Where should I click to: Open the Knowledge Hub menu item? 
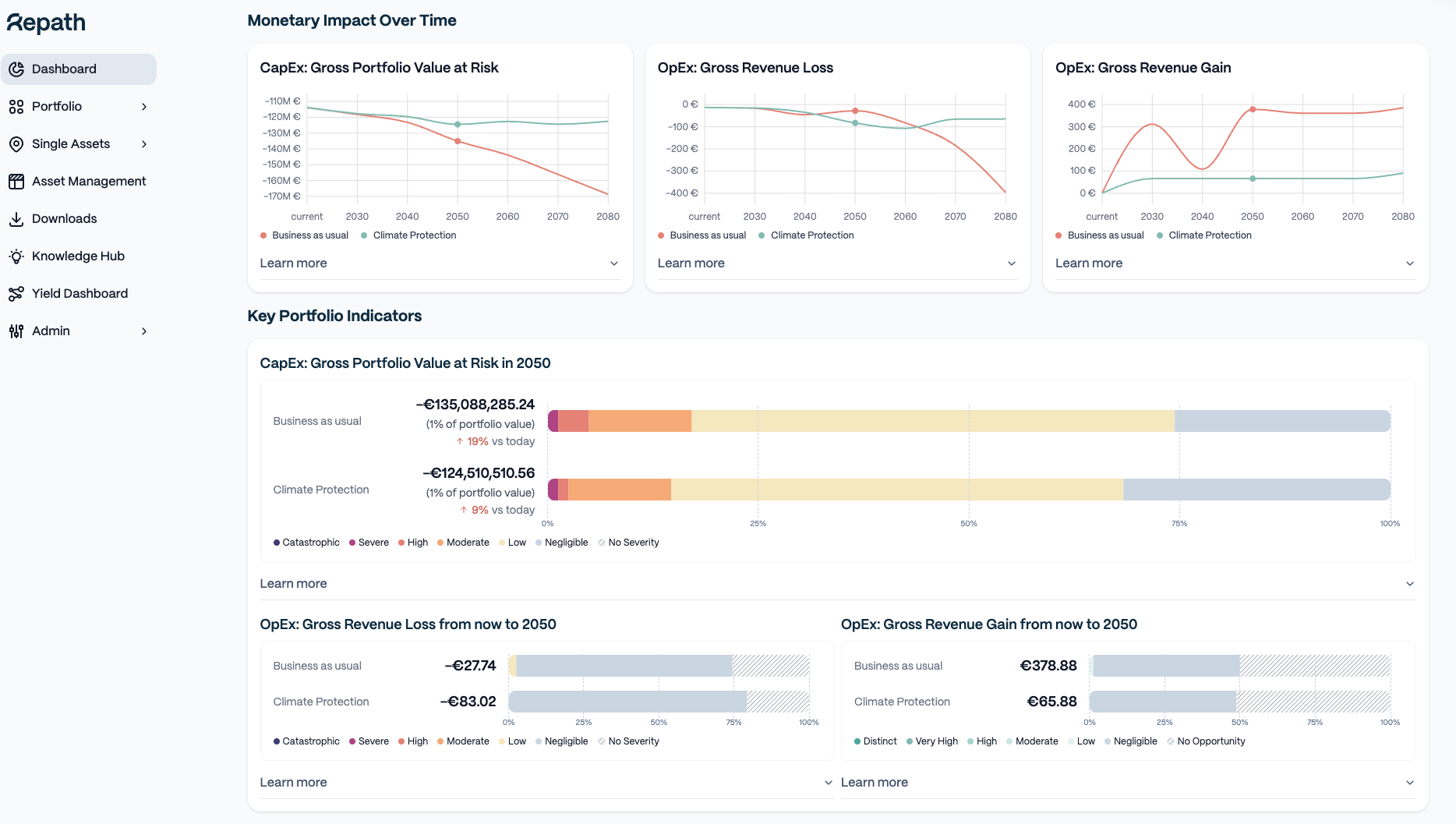(x=78, y=256)
